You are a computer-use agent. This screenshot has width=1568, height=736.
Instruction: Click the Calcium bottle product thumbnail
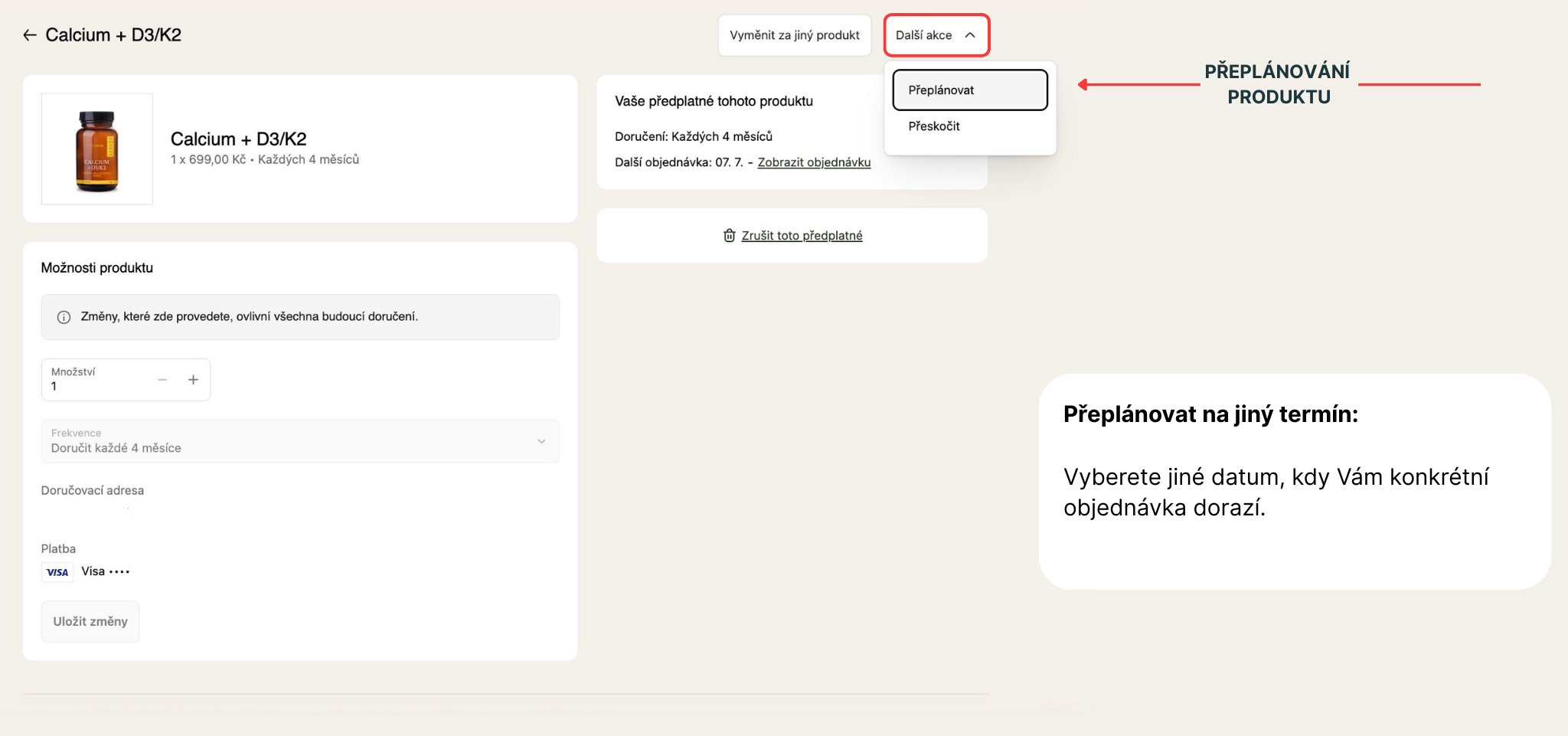click(x=97, y=149)
